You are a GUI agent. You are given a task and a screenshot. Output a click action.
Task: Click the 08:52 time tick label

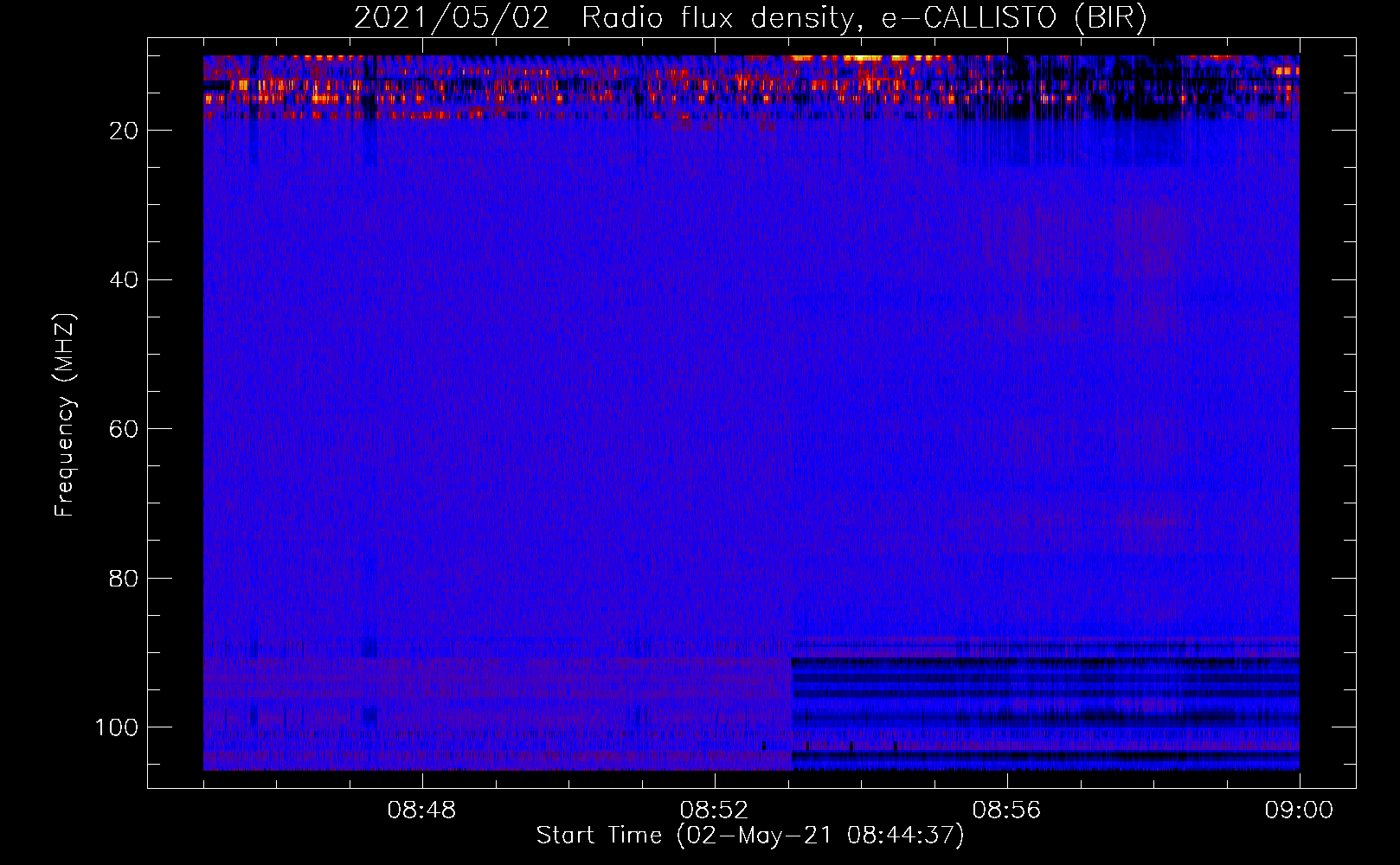pyautogui.click(x=714, y=811)
